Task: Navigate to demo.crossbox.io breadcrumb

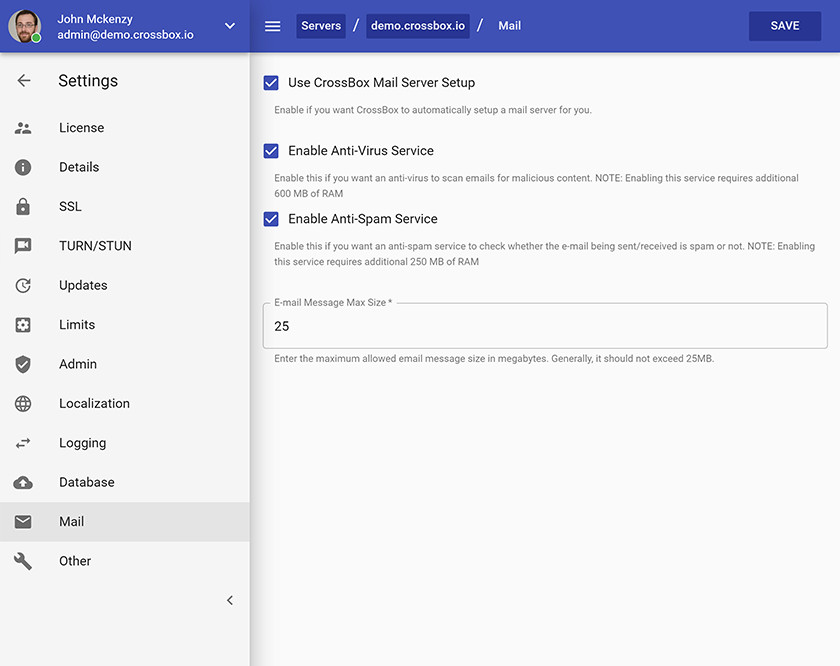Action: pos(418,26)
